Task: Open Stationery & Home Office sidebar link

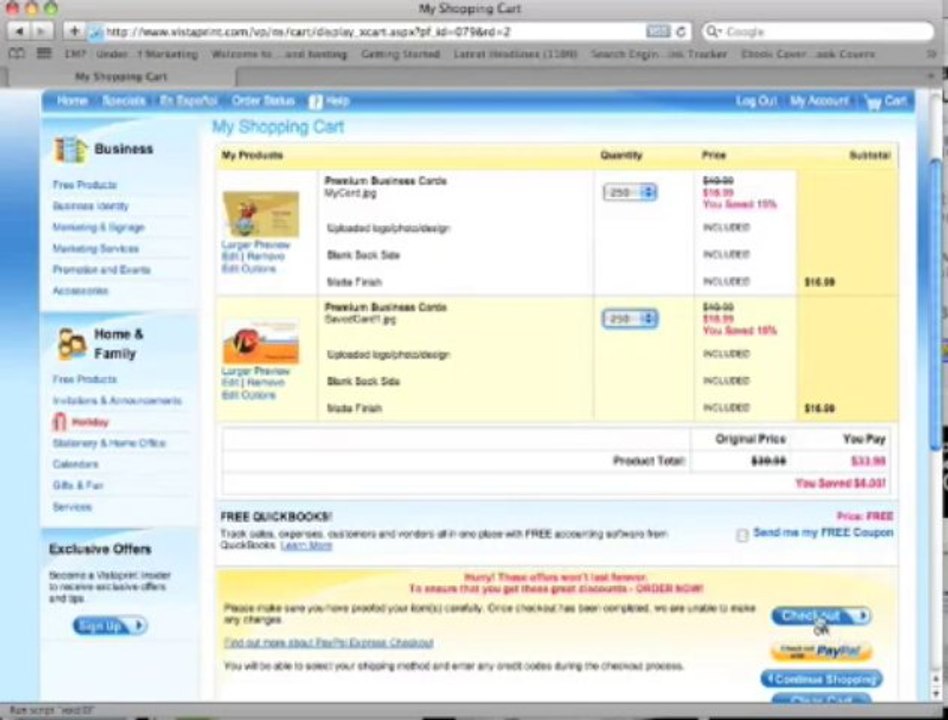Action: 109,443
